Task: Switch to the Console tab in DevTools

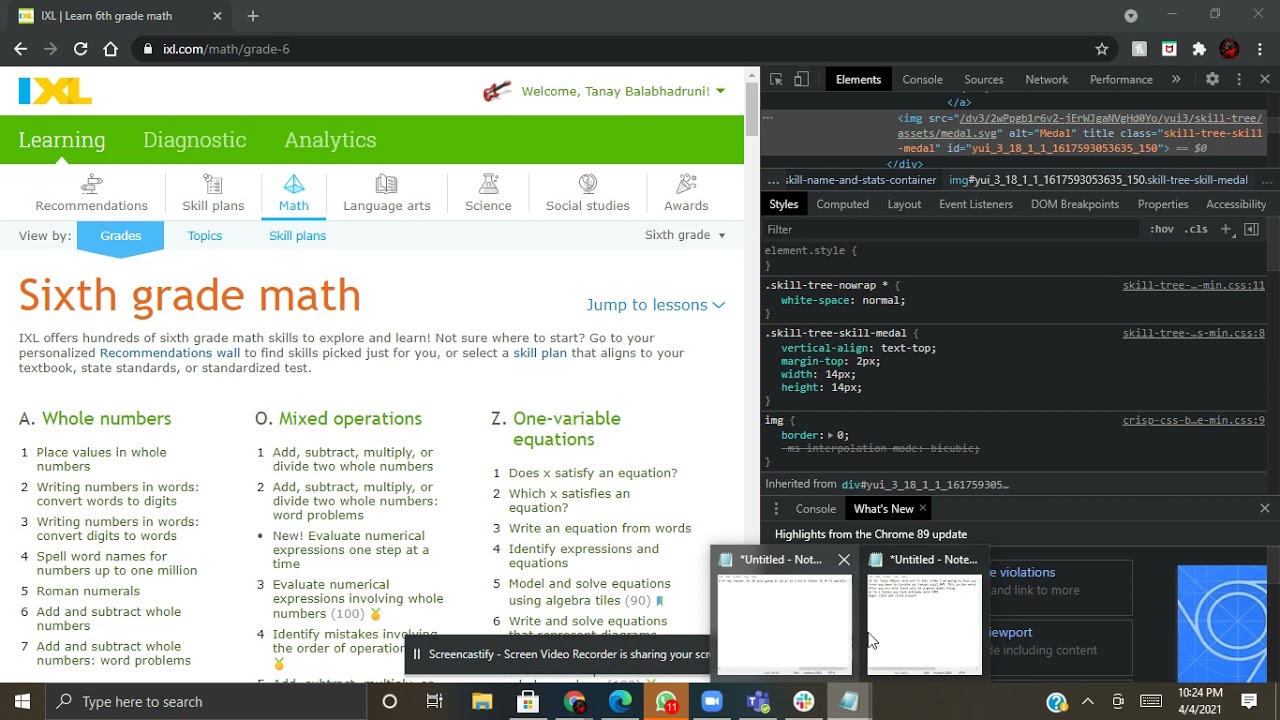Action: coord(922,79)
